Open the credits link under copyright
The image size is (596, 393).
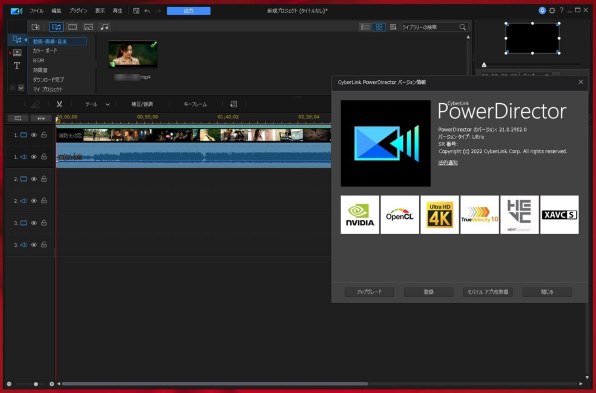pyautogui.click(x=448, y=163)
